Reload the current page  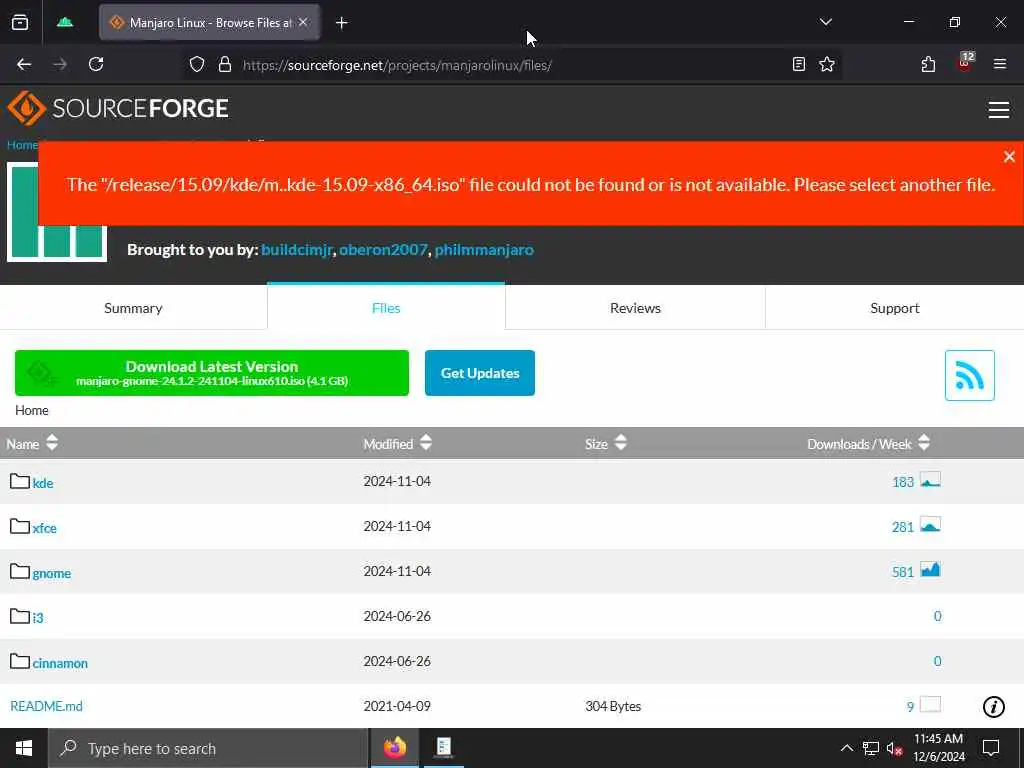[x=96, y=64]
